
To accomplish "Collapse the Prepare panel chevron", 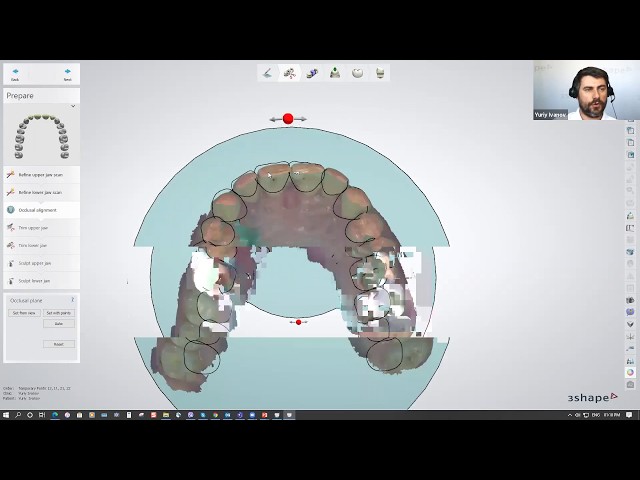I will click(x=73, y=106).
